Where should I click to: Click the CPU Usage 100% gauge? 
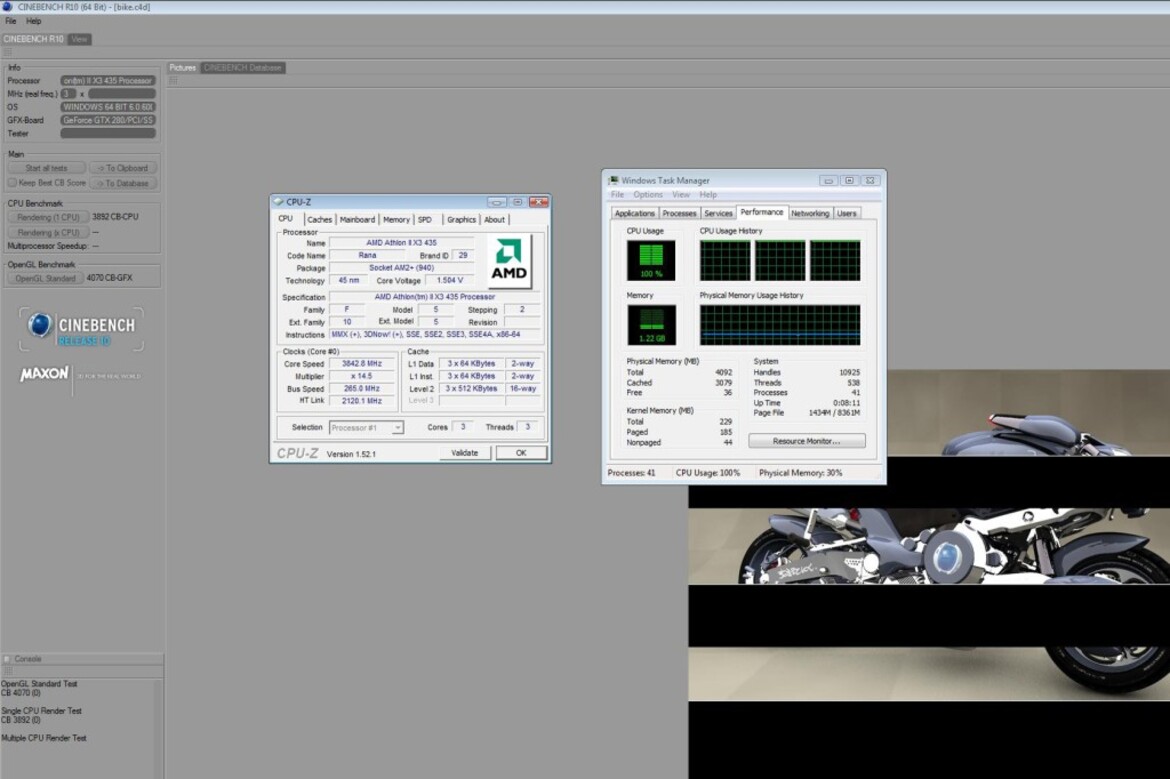tap(651, 260)
